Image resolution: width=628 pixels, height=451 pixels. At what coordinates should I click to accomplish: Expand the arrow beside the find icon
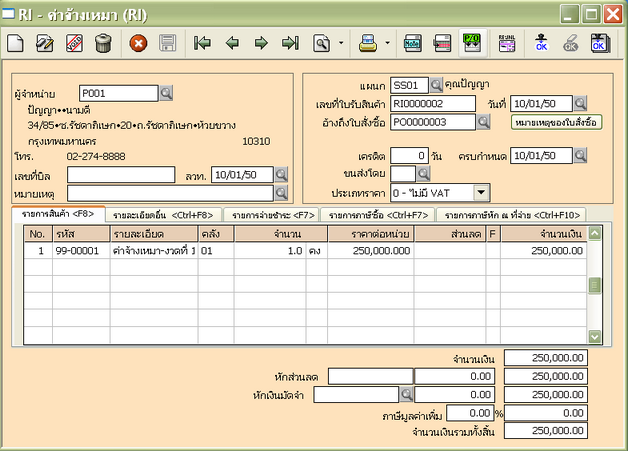341,44
